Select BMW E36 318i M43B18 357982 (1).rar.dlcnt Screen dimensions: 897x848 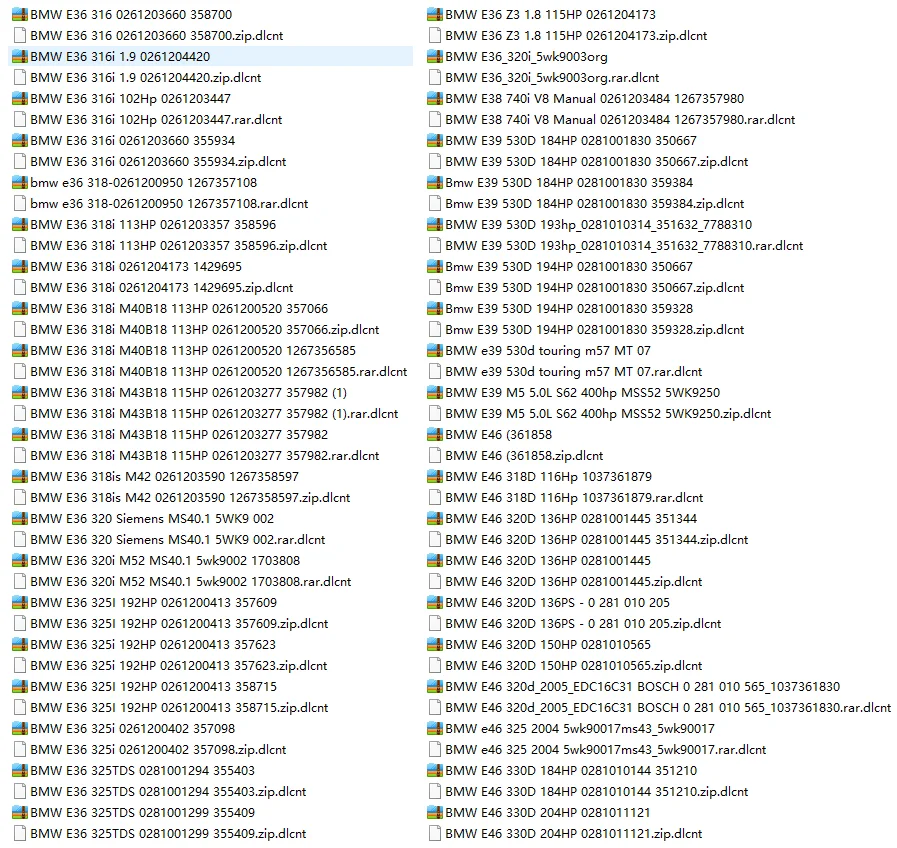coord(205,414)
